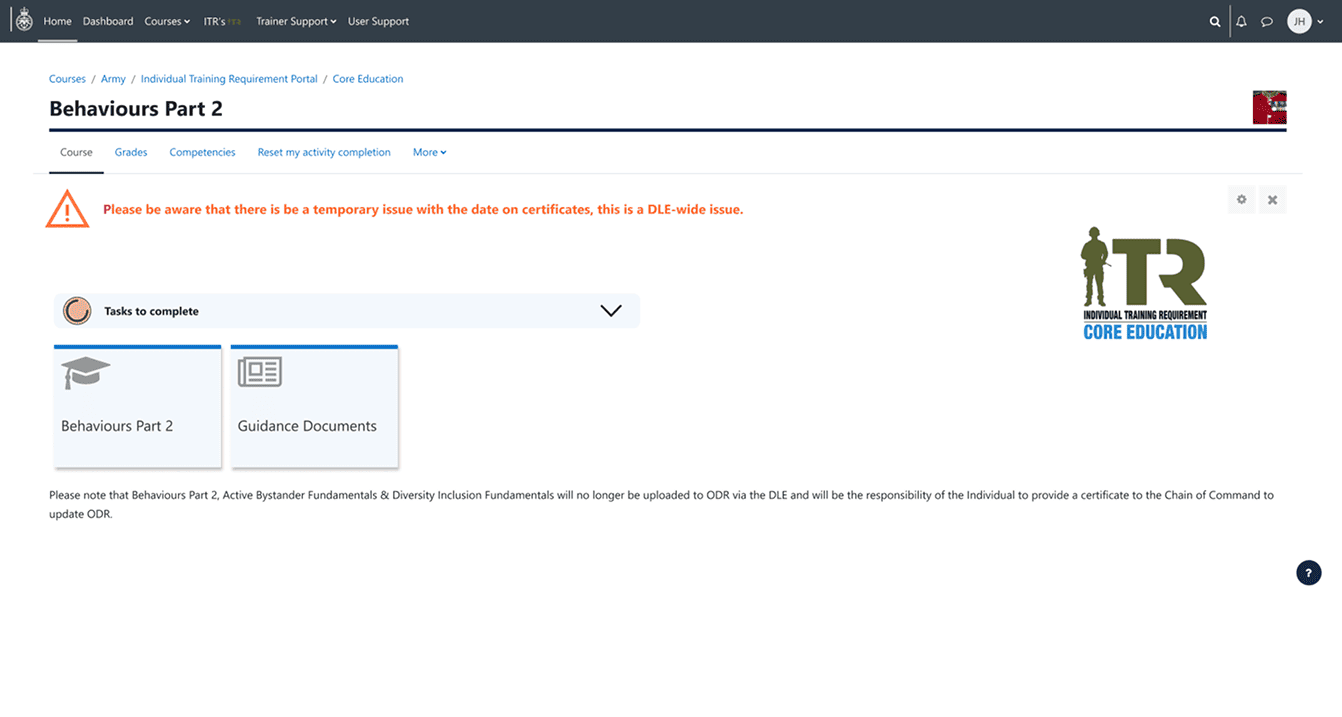Click the Behaviours Part 2 graduation cap tile

tap(137, 406)
